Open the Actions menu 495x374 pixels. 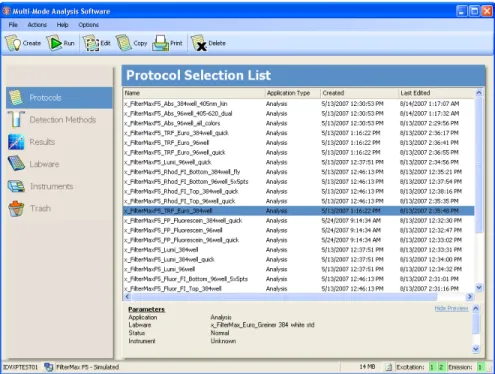click(37, 25)
